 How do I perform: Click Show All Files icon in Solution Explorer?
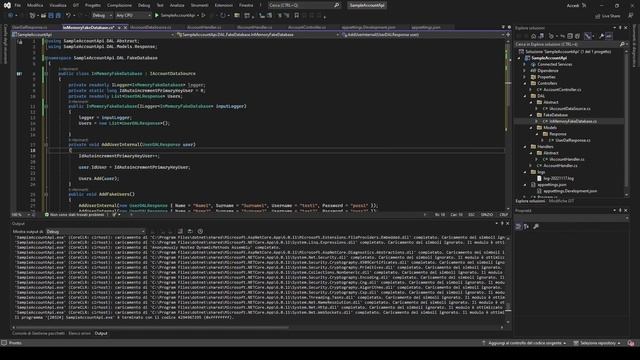(x=578, y=36)
